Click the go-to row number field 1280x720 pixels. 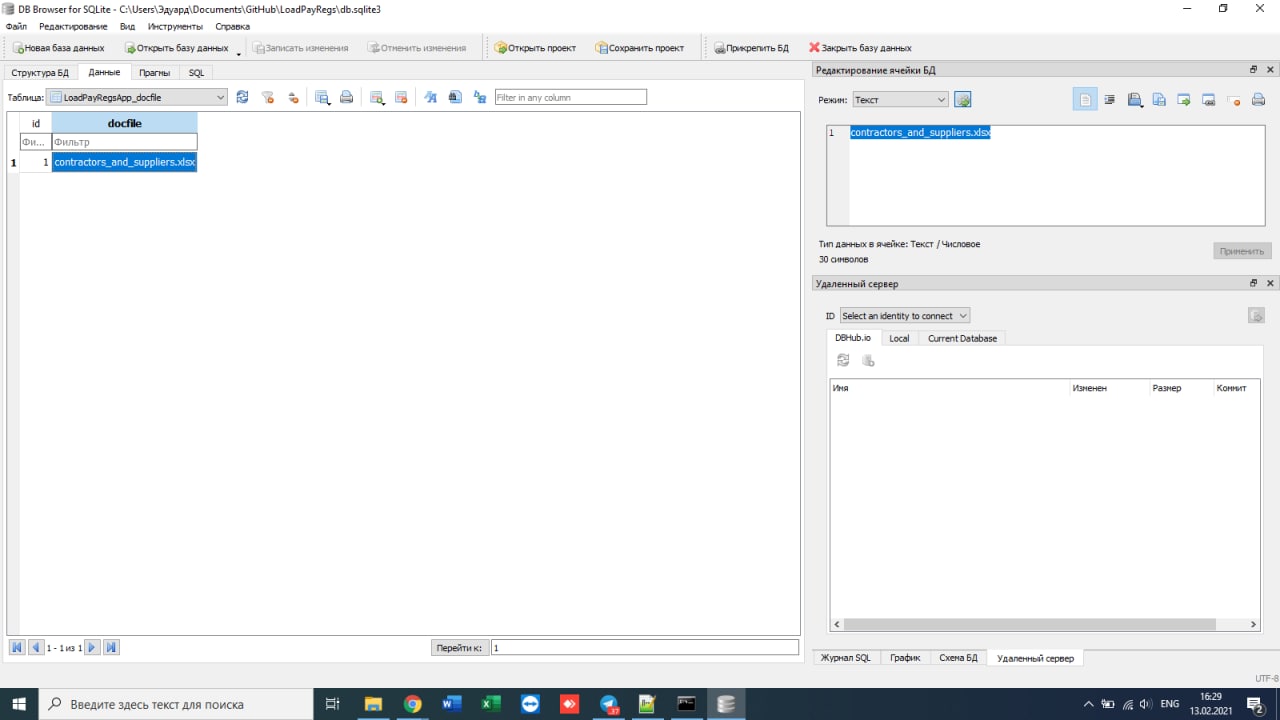(x=645, y=648)
